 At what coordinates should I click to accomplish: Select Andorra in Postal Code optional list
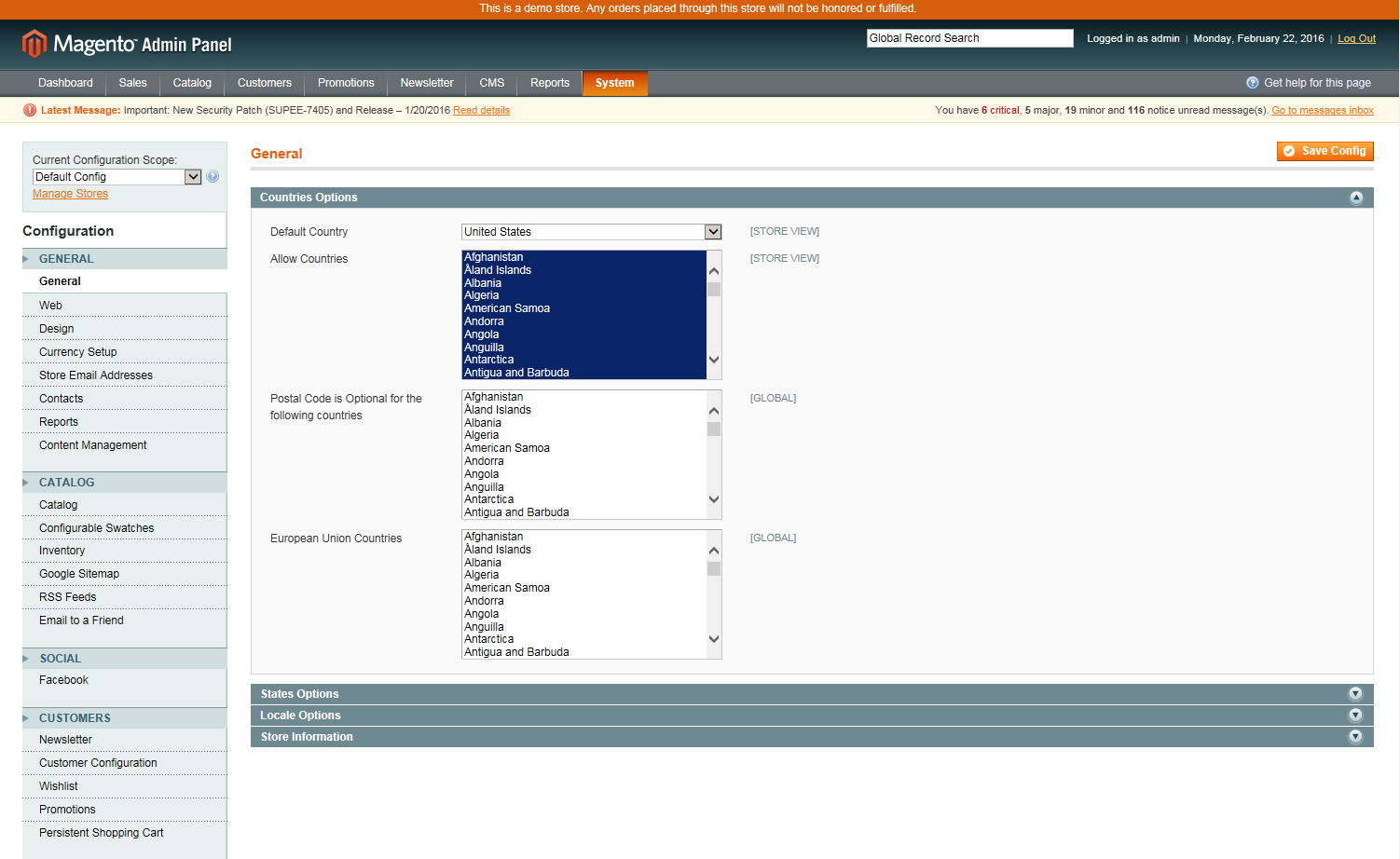click(x=584, y=461)
